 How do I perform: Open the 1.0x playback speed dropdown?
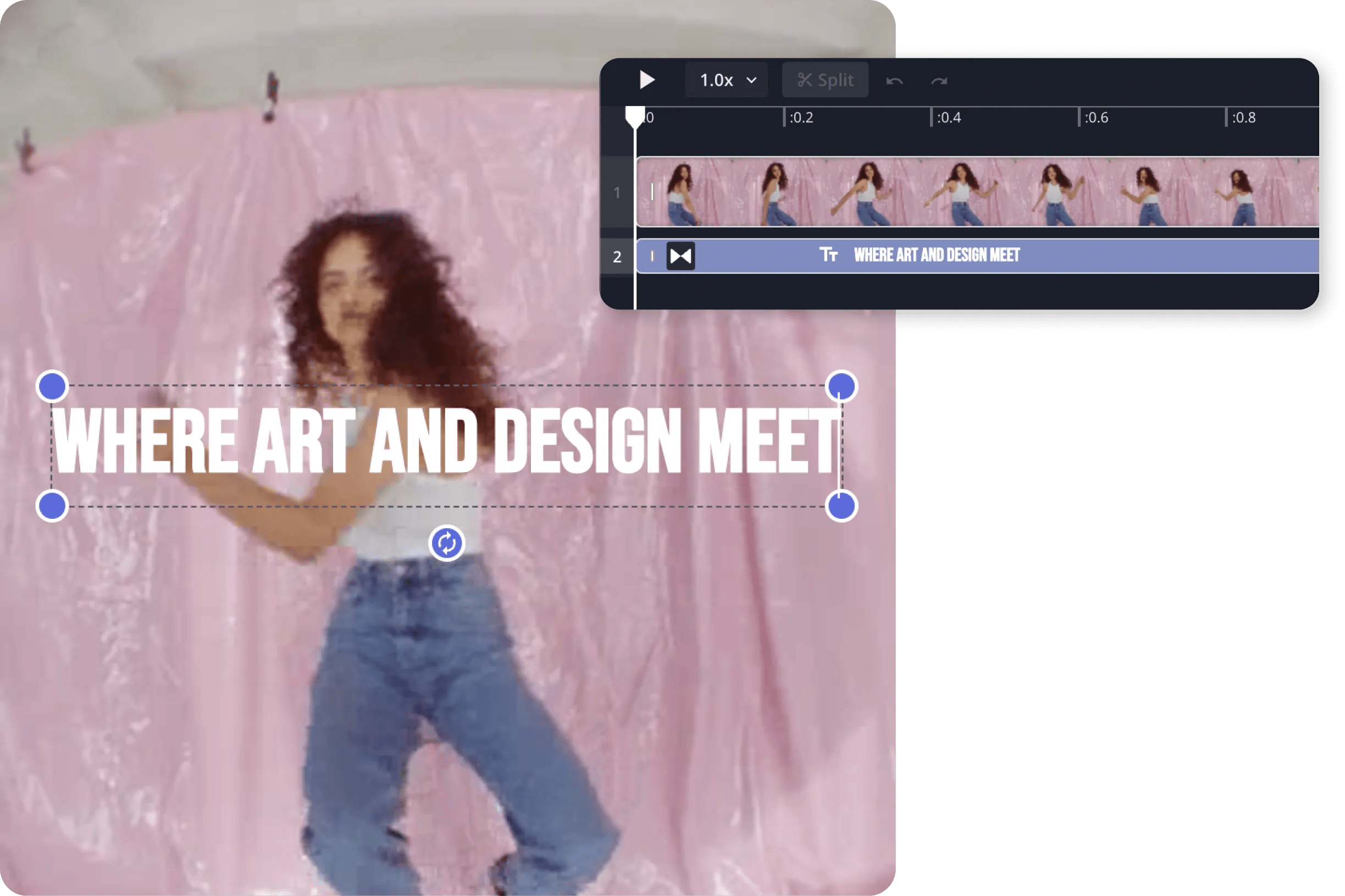coord(727,80)
